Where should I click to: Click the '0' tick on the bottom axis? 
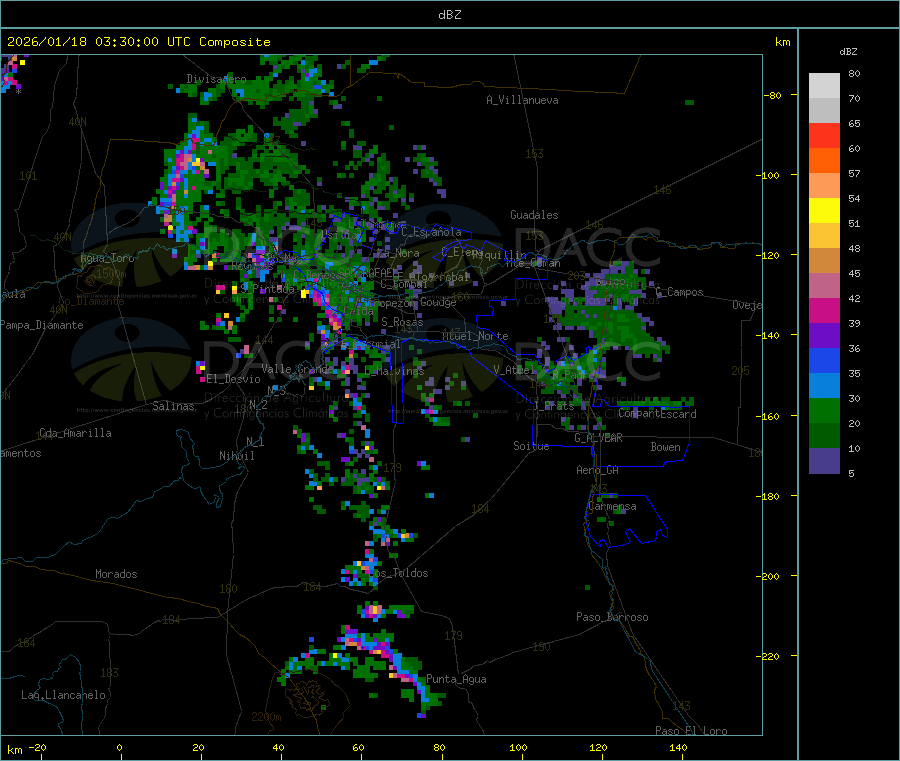pos(119,748)
